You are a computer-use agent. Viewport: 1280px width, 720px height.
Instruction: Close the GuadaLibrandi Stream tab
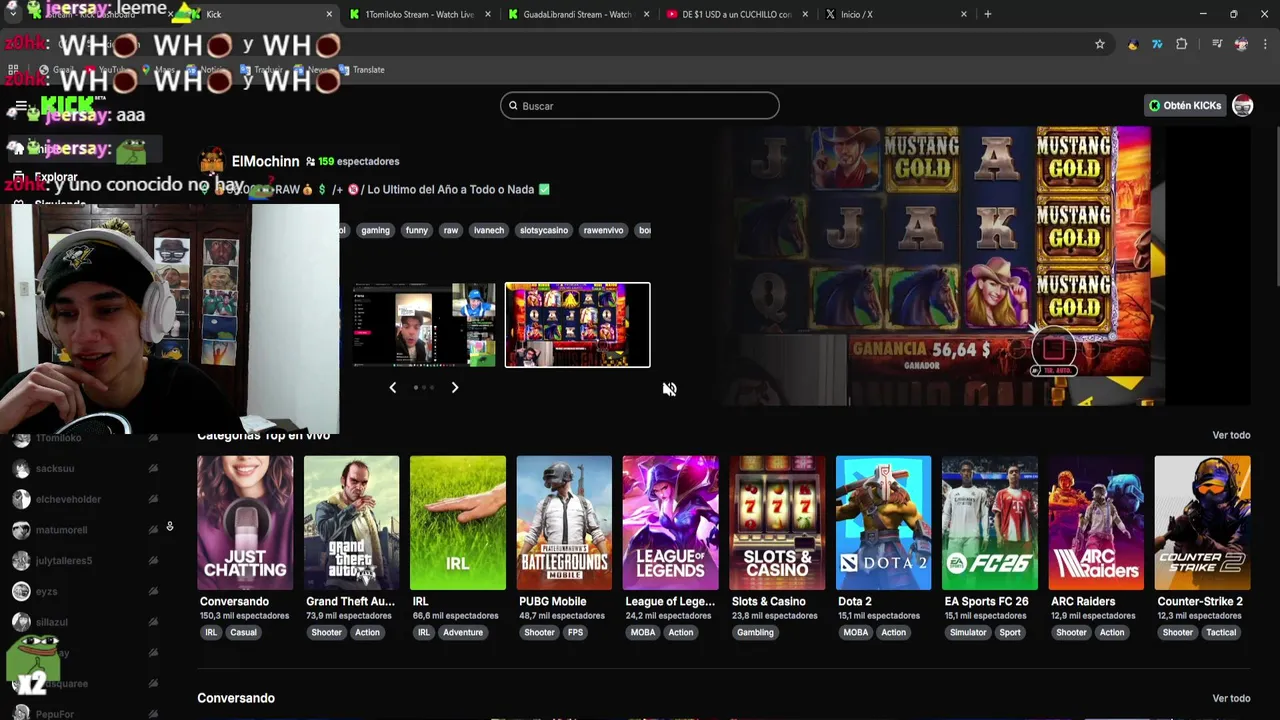(x=646, y=14)
